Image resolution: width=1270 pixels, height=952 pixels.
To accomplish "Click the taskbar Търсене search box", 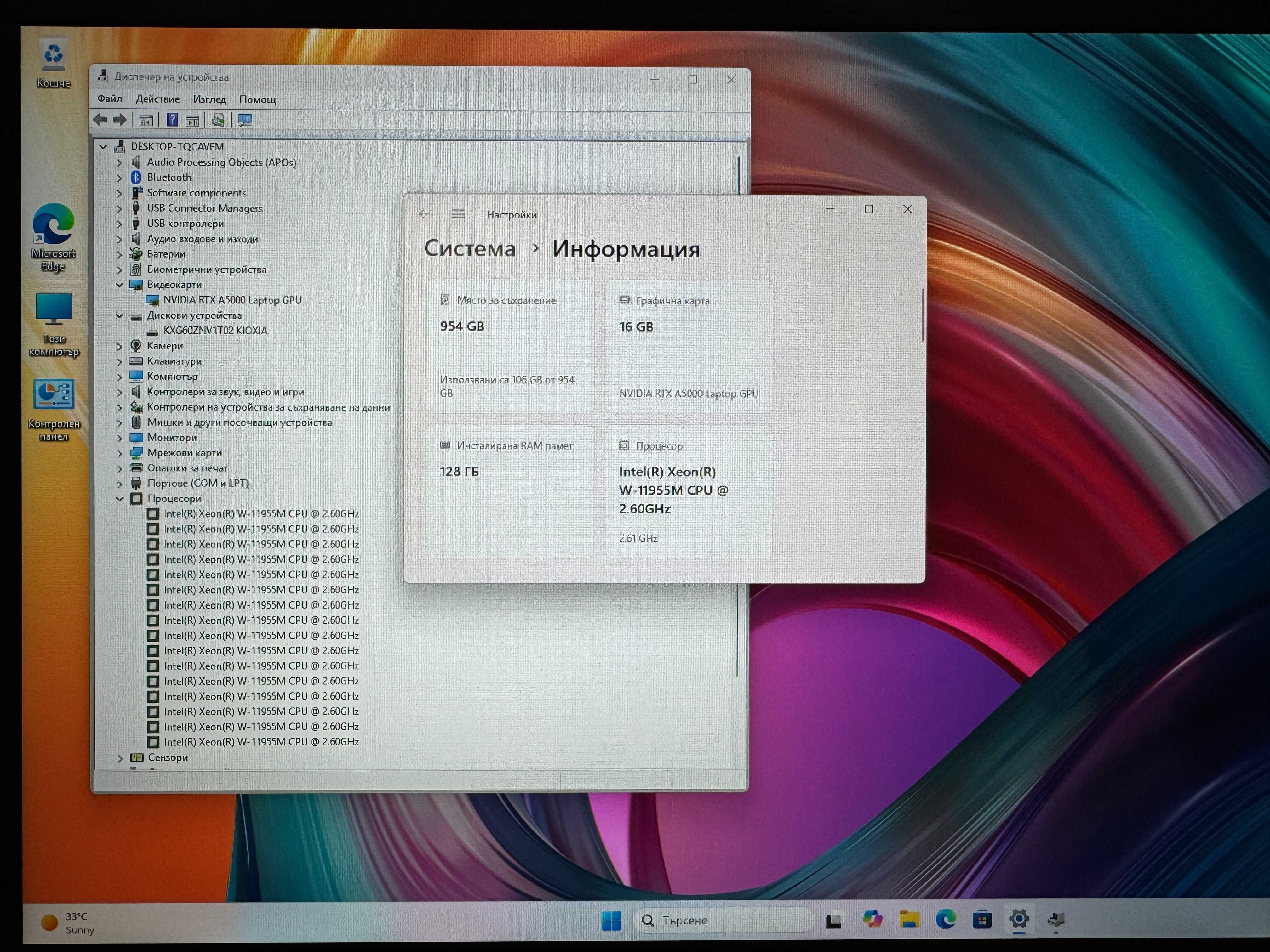I will coord(724,921).
